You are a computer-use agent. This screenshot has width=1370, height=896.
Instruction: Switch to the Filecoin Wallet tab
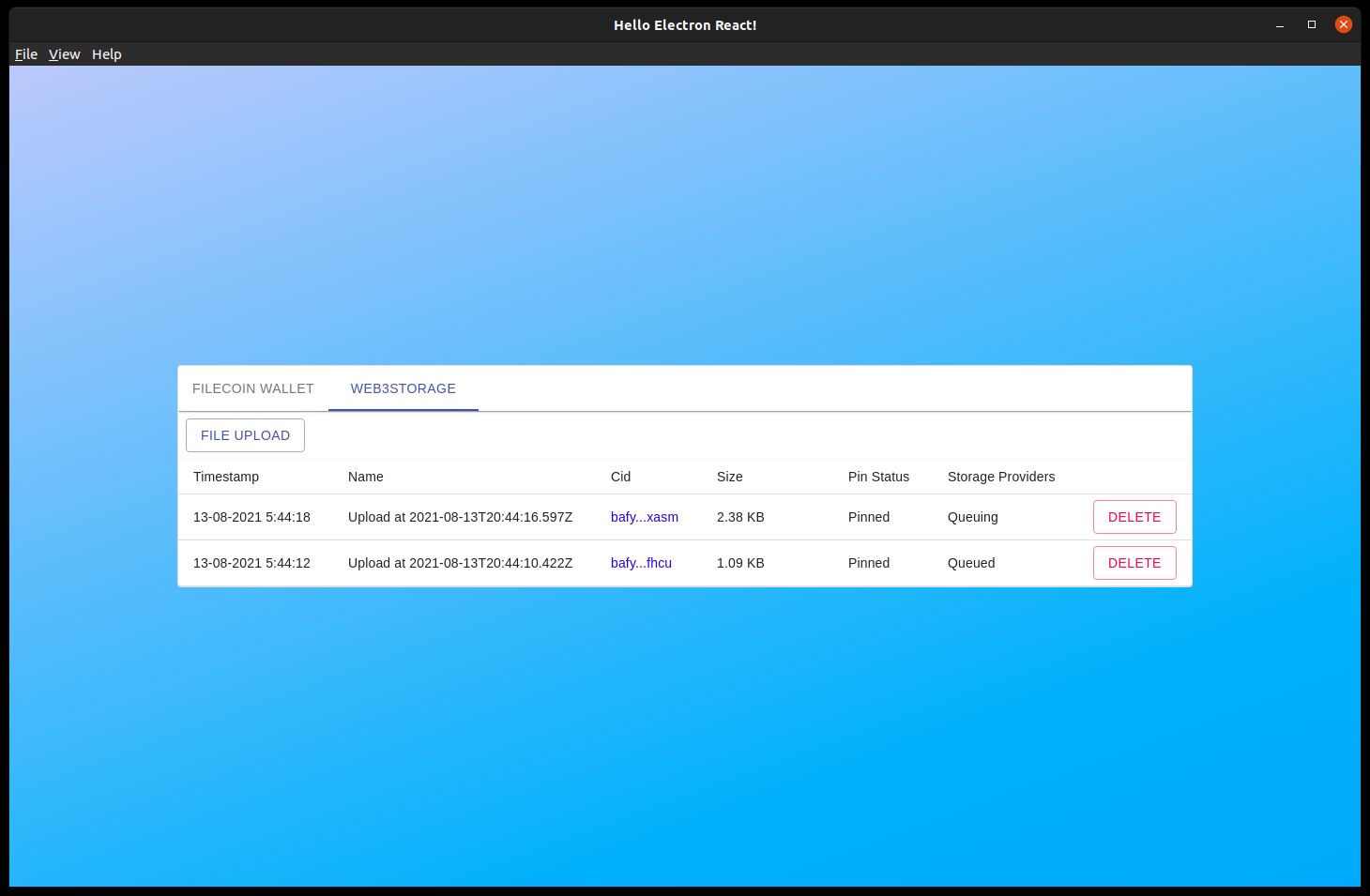[253, 388]
